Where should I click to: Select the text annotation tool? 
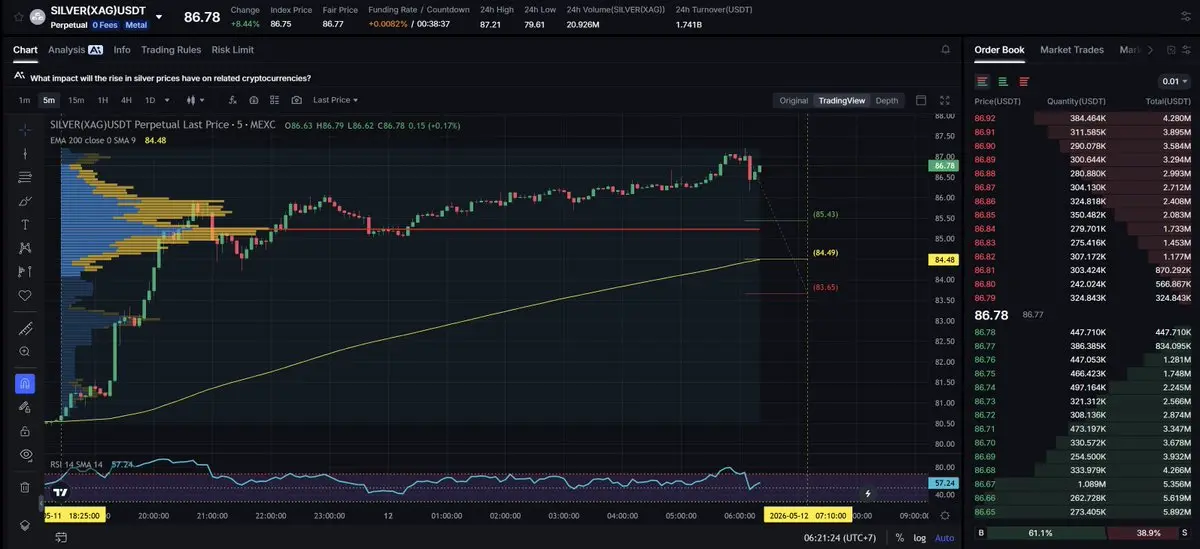click(25, 224)
